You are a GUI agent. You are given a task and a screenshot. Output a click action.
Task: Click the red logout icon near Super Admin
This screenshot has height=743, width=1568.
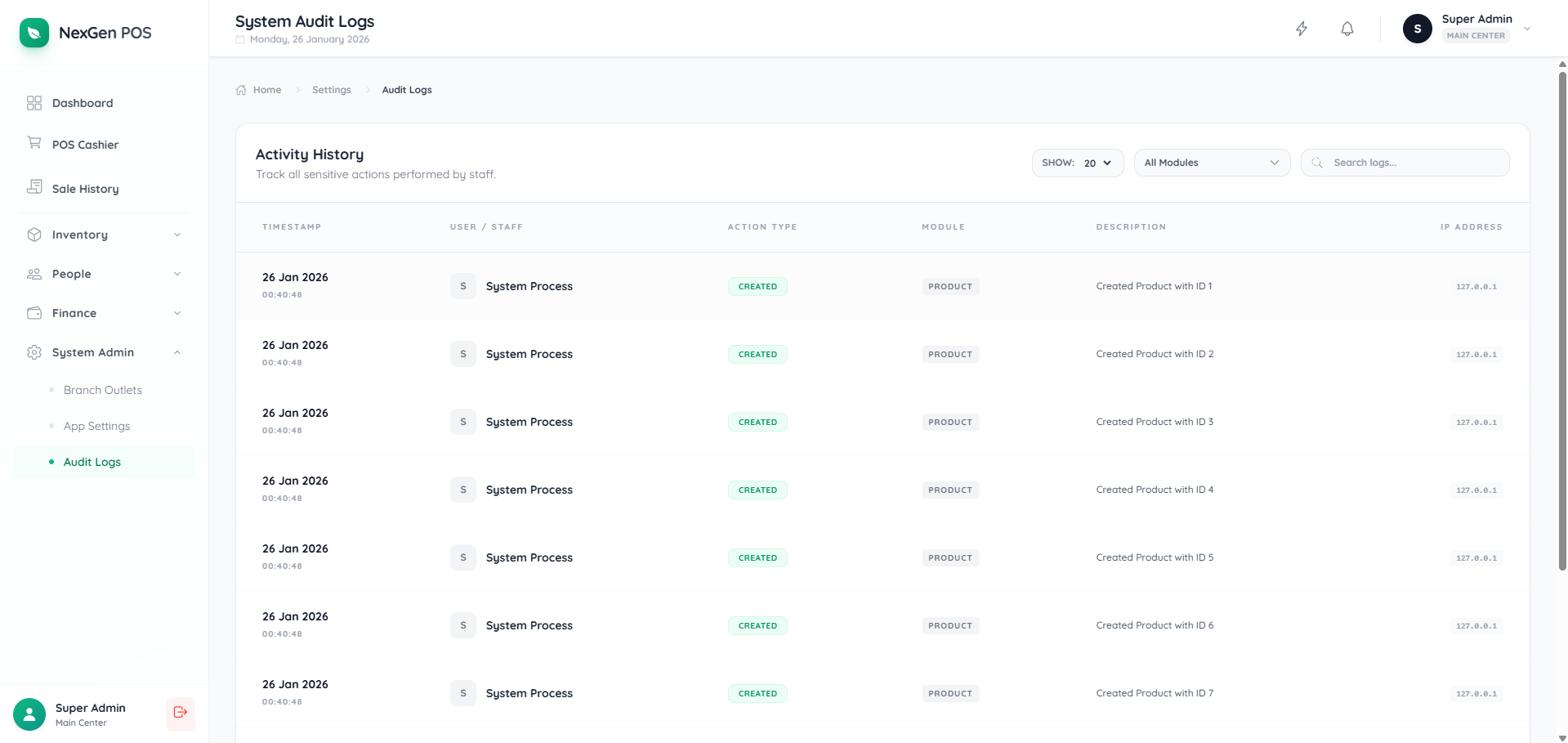click(x=180, y=714)
